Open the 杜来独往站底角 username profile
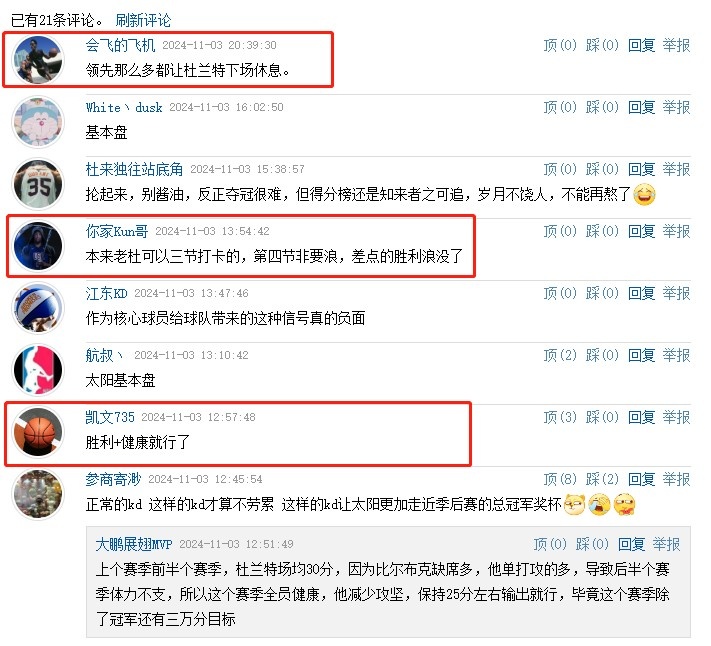The width and height of the screenshot is (711, 646). [x=134, y=169]
